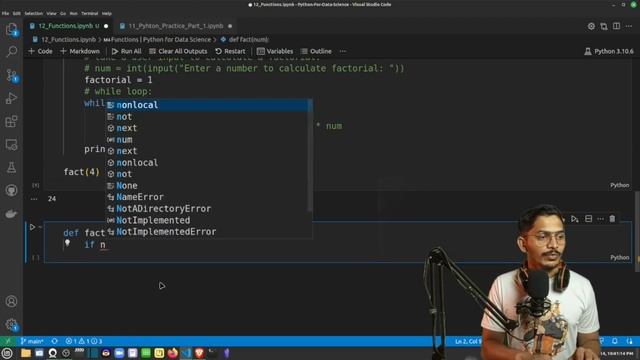Open the cell language picker Python in active cell
Viewport: 640px width, 360px height.
click(x=620, y=258)
